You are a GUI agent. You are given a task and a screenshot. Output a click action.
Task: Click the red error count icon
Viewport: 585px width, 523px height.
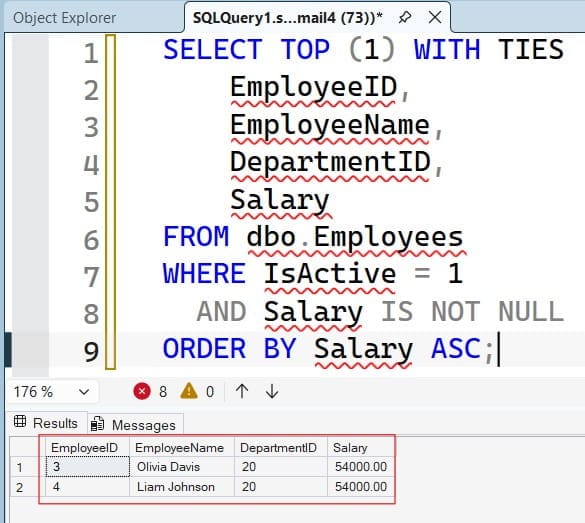(142, 391)
